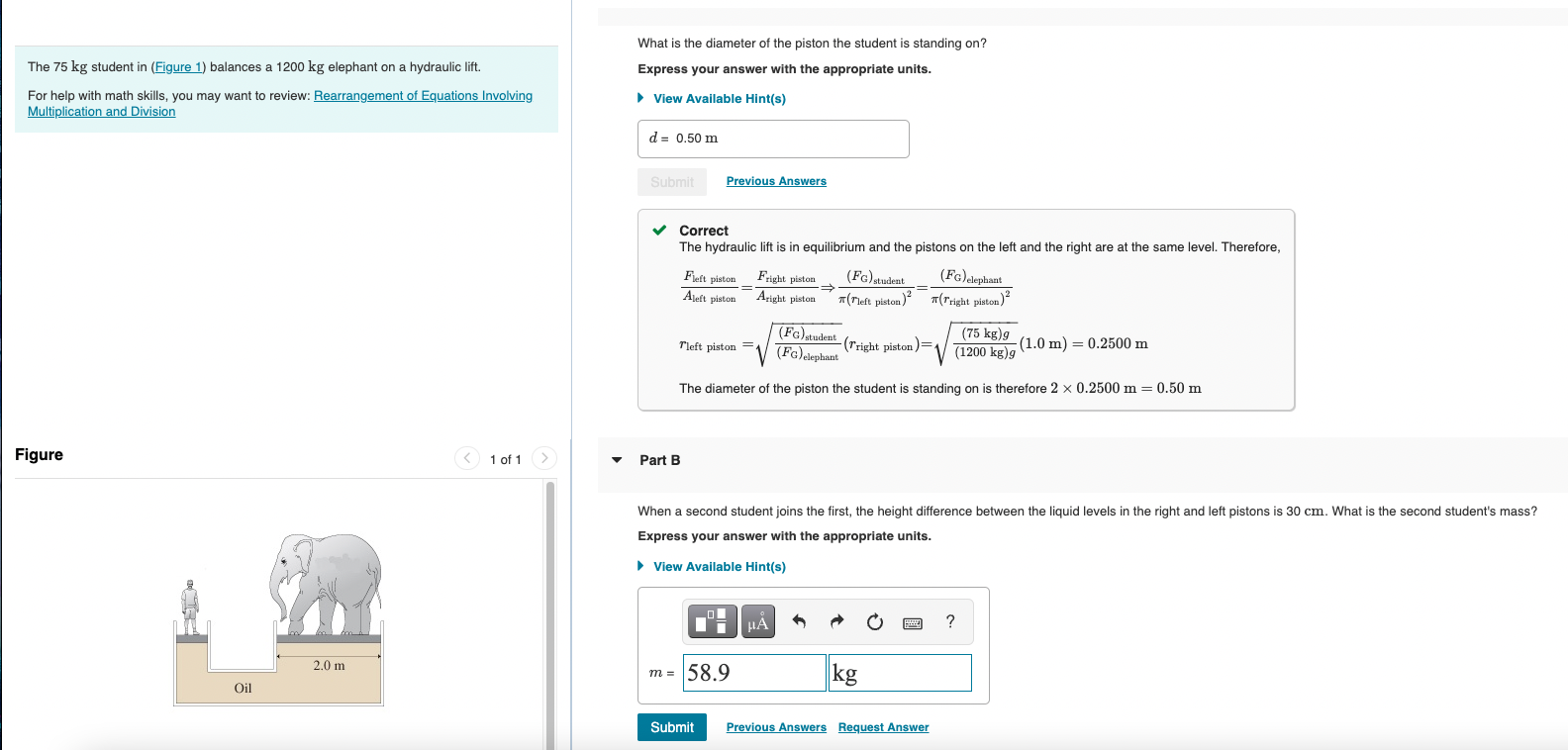Open Rearrangement of Equations Involving link
The image size is (1568, 750).
click(423, 96)
